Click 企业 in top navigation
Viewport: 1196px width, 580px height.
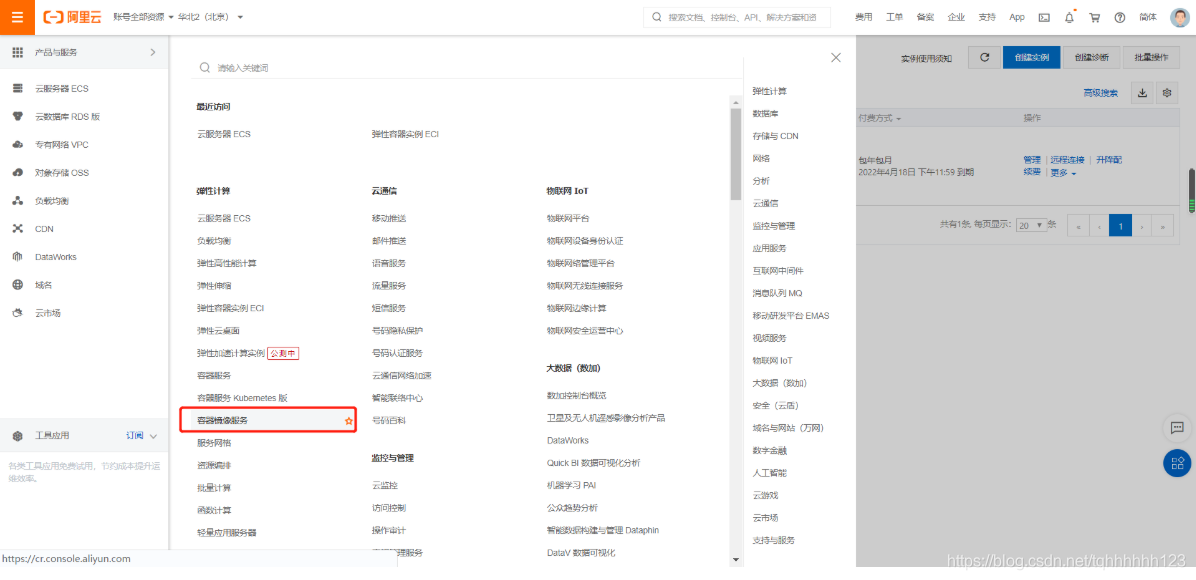coord(956,18)
